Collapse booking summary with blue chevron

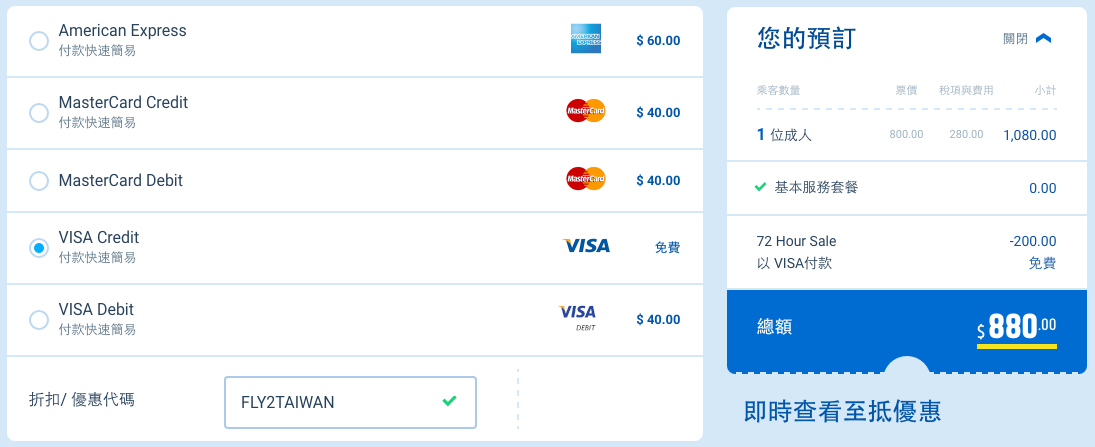1043,38
